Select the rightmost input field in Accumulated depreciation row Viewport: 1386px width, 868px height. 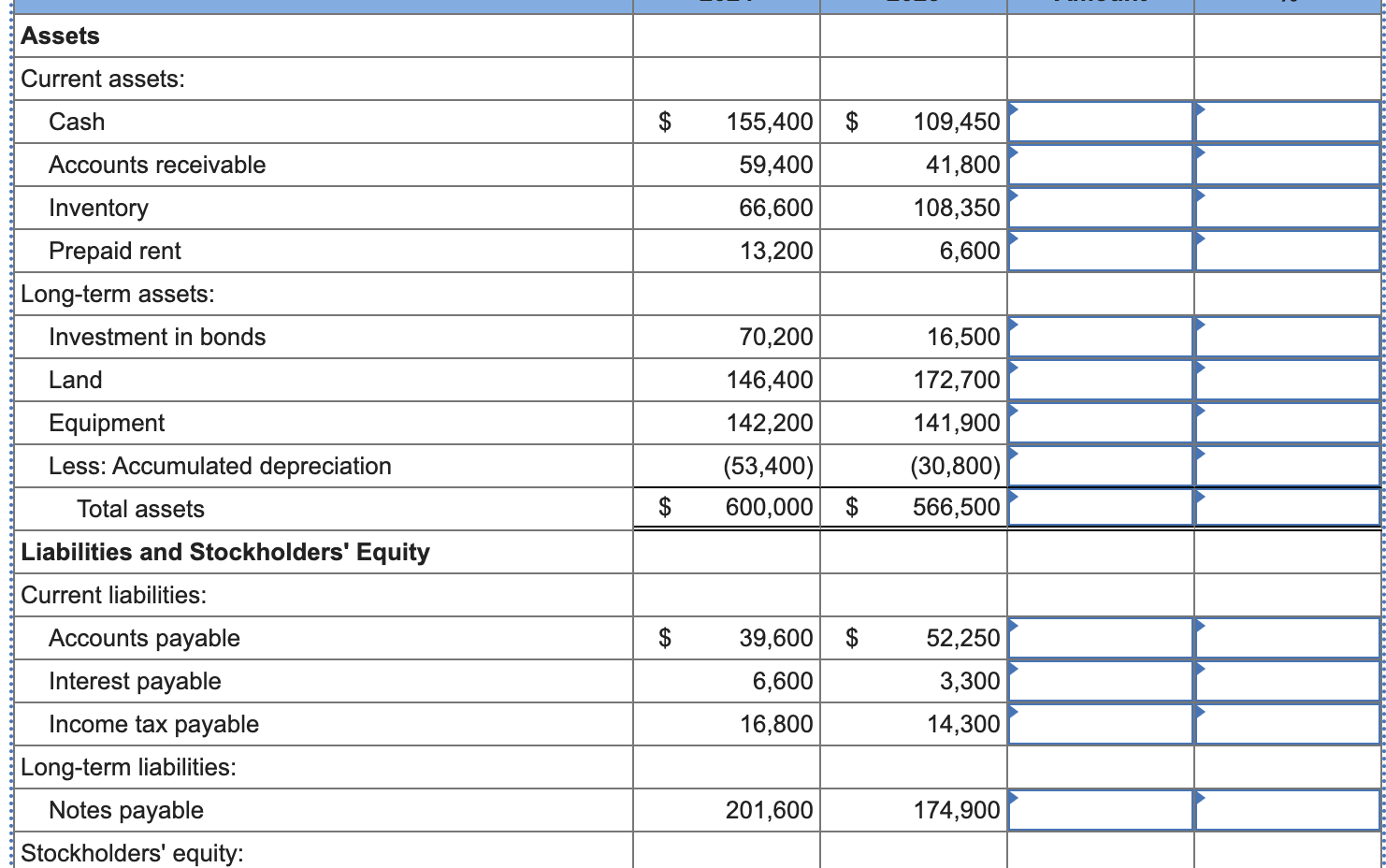pos(1290,466)
